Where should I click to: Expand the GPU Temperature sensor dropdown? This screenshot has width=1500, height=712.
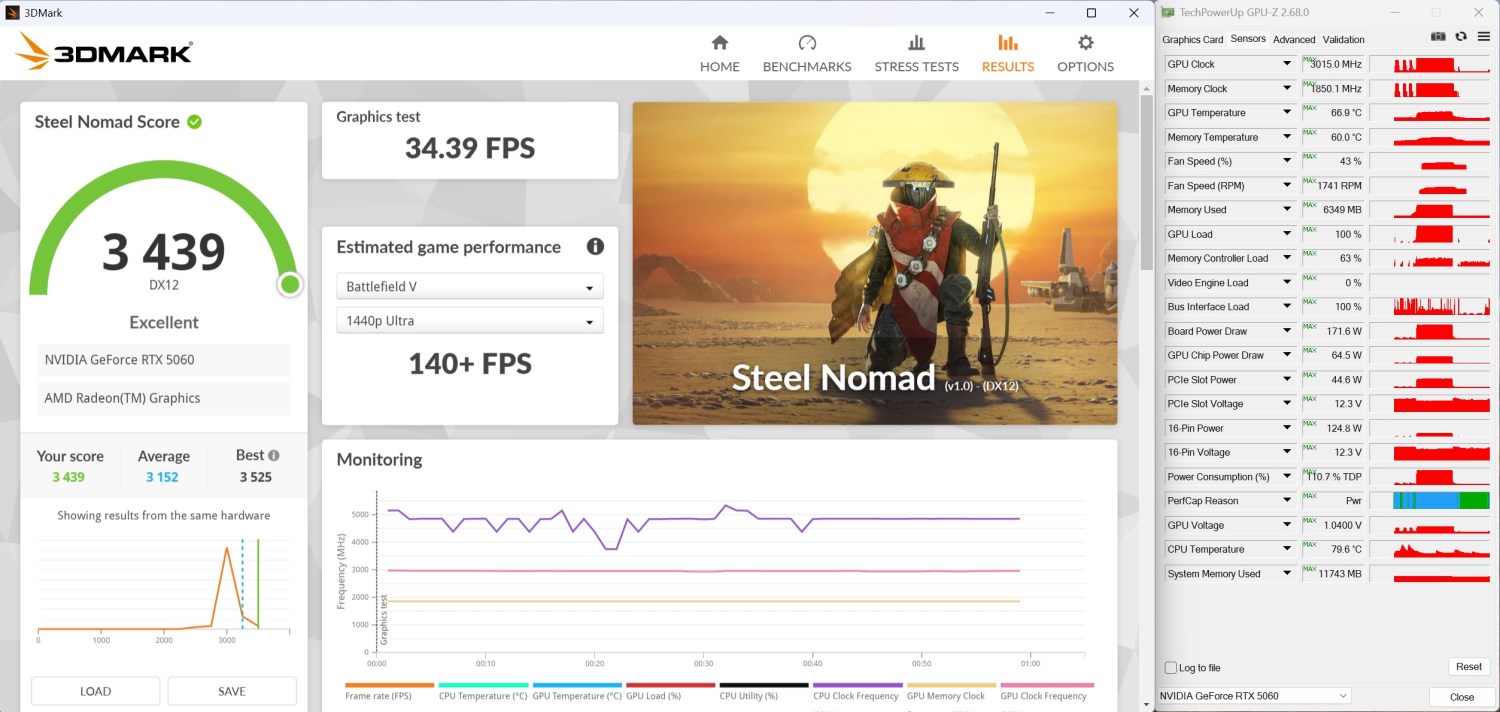(x=1287, y=113)
